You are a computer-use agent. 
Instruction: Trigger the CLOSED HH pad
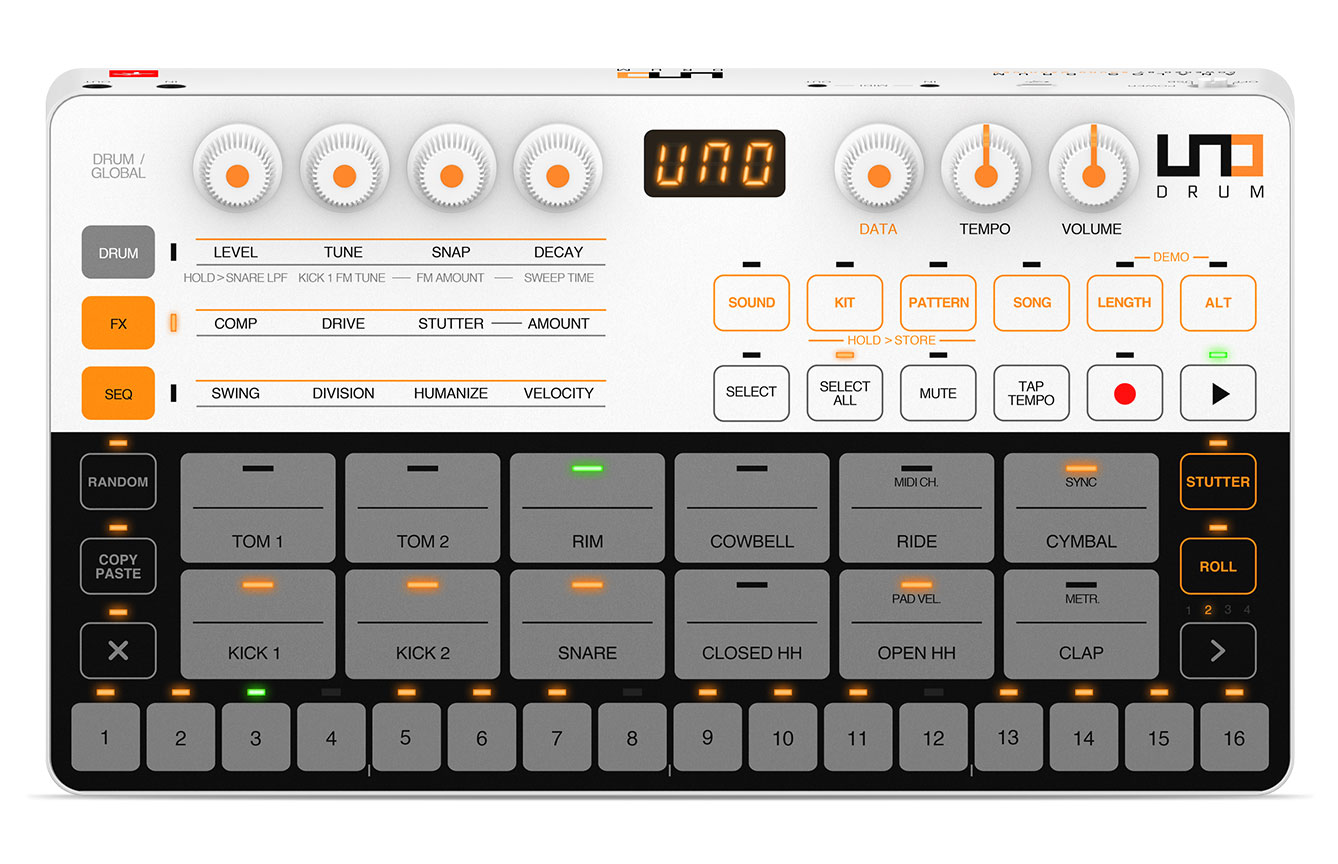tap(752, 622)
